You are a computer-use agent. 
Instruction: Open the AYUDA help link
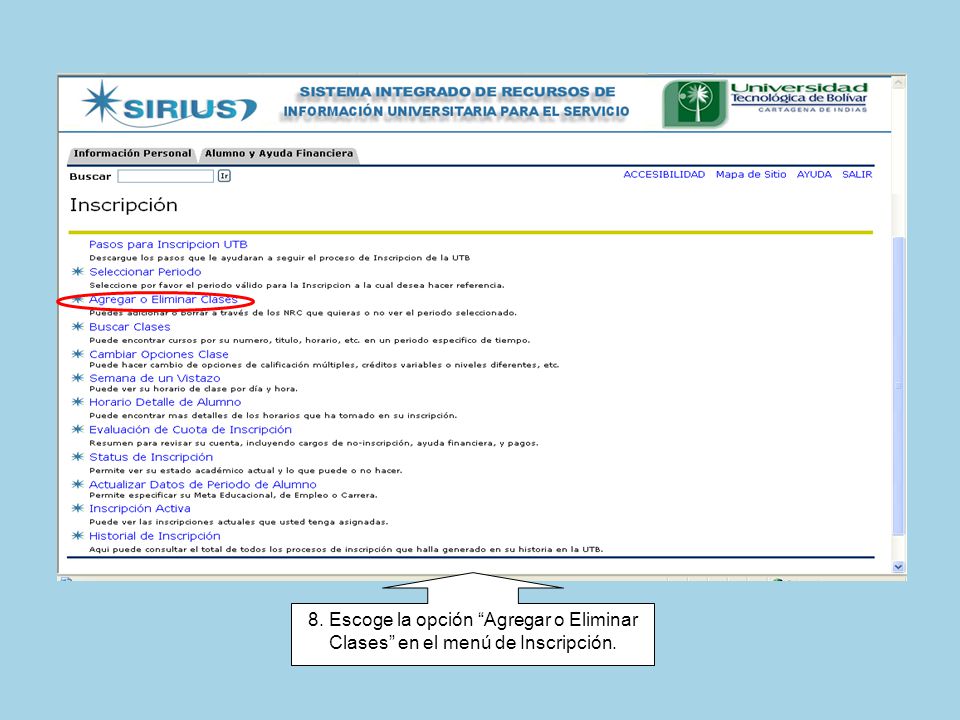tap(814, 174)
